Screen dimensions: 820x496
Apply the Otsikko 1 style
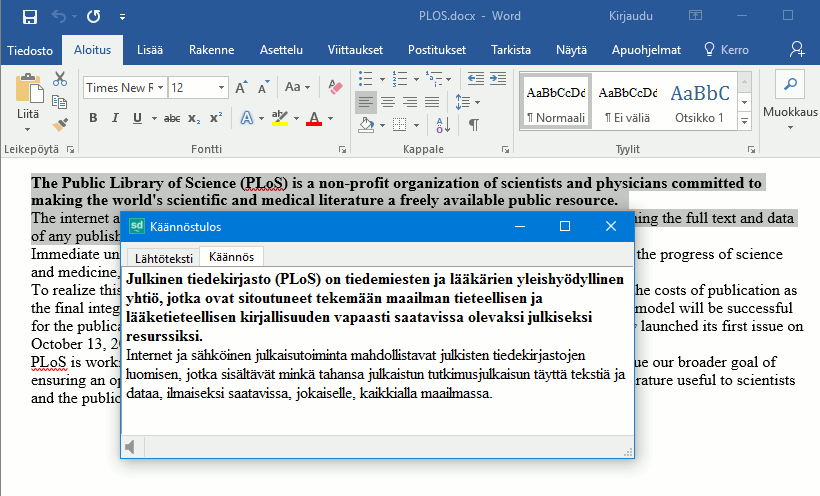tap(699, 103)
